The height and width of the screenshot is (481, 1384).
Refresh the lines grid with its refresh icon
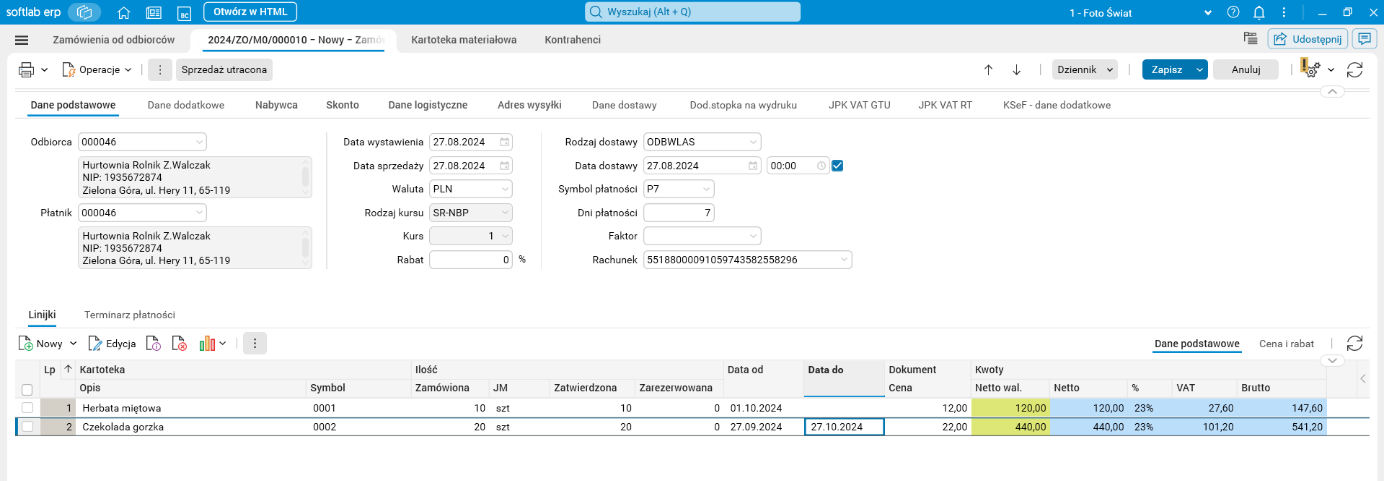pos(1355,343)
